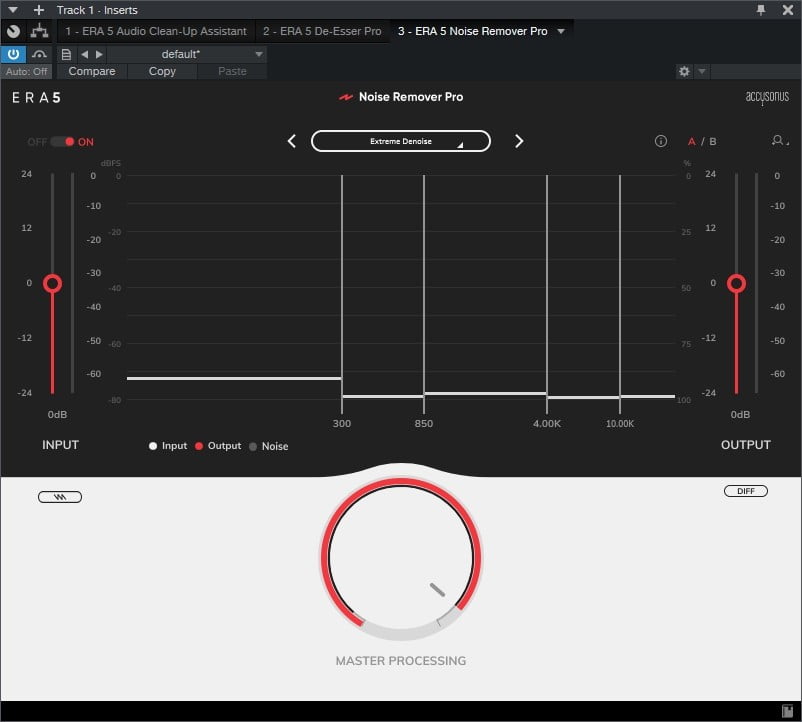This screenshot has width=802, height=722.
Task: Select the A state
Action: 692,142
